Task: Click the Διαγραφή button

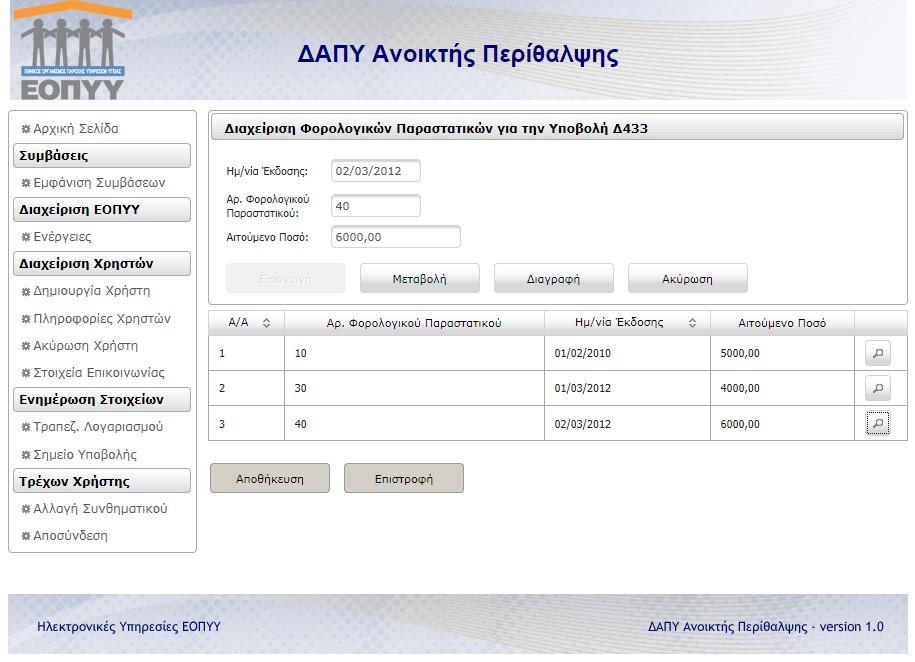Action: [554, 278]
